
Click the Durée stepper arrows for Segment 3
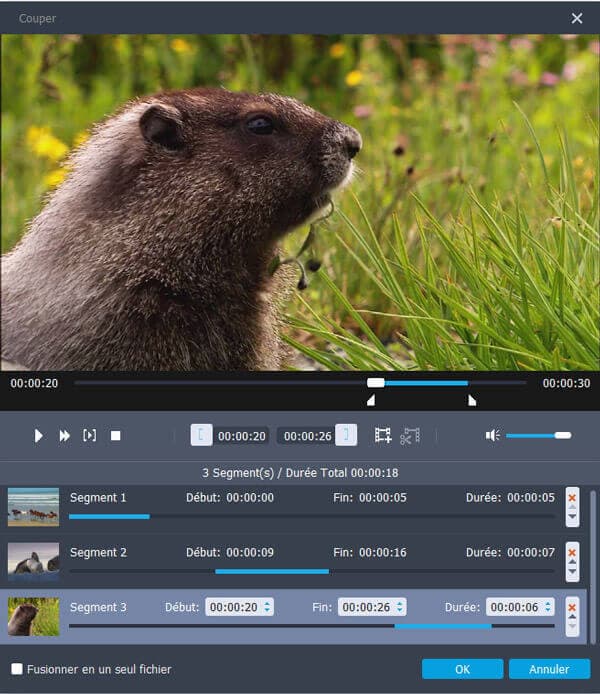[x=548, y=607]
